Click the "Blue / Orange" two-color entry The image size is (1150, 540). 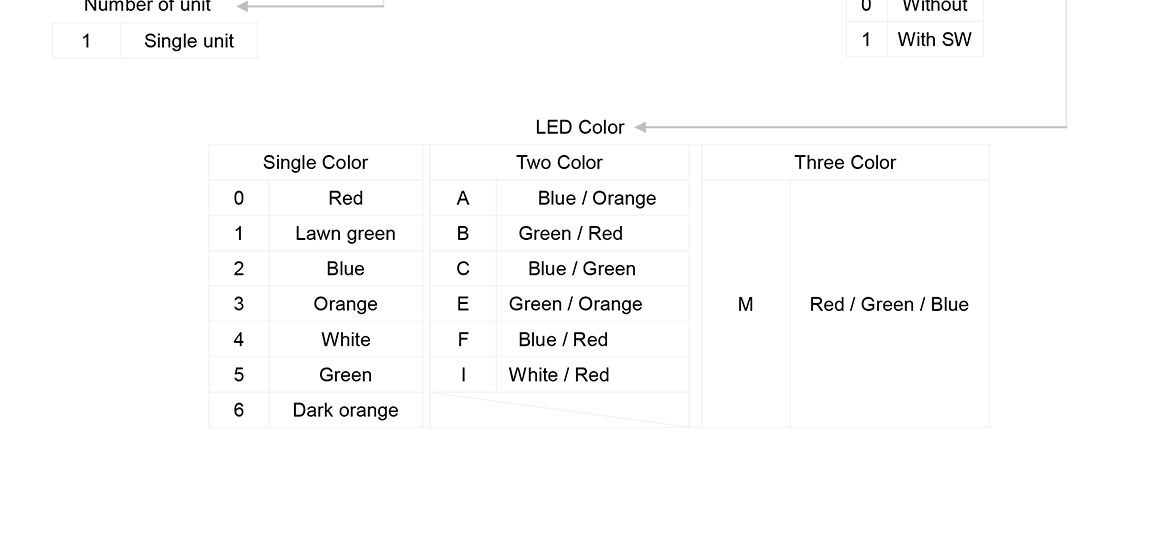point(596,198)
